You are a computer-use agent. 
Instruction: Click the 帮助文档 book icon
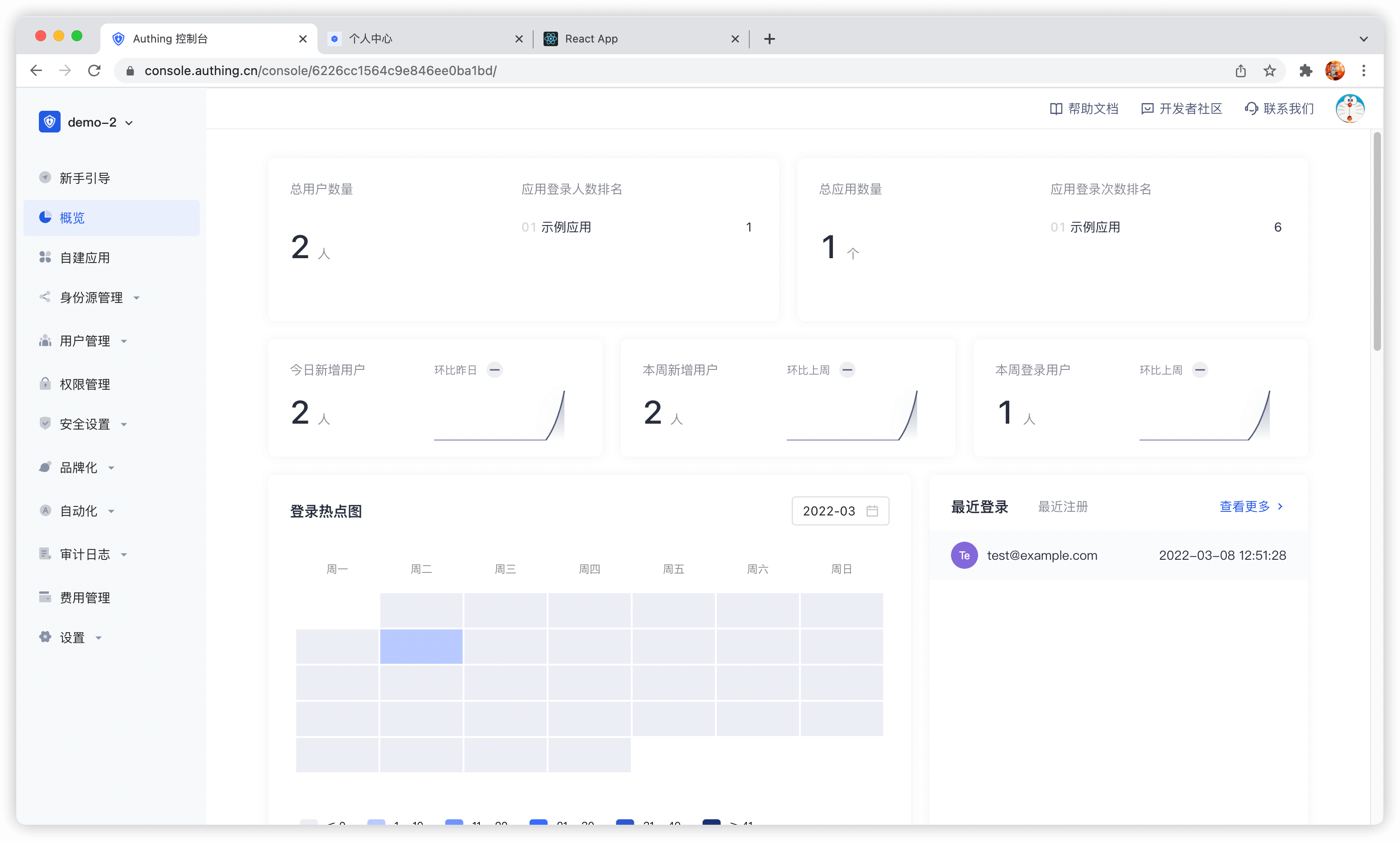pyautogui.click(x=1055, y=109)
